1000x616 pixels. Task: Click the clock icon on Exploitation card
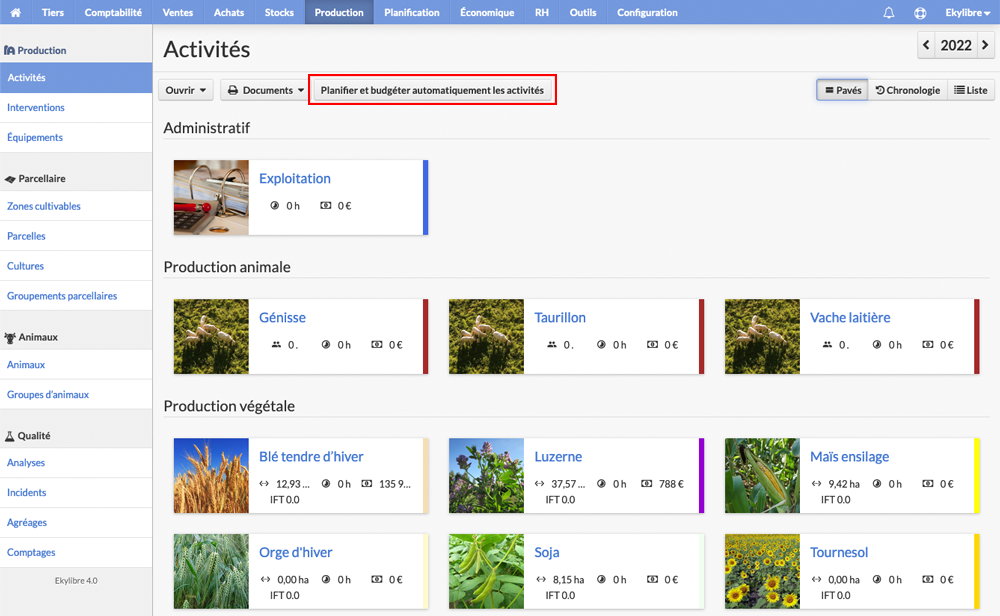275,205
